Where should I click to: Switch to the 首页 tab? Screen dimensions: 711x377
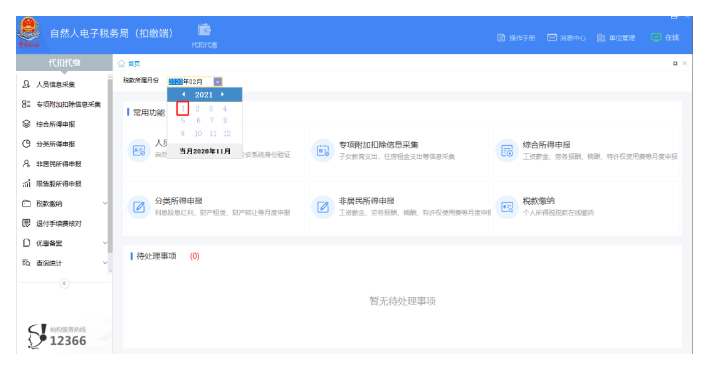[x=129, y=64]
